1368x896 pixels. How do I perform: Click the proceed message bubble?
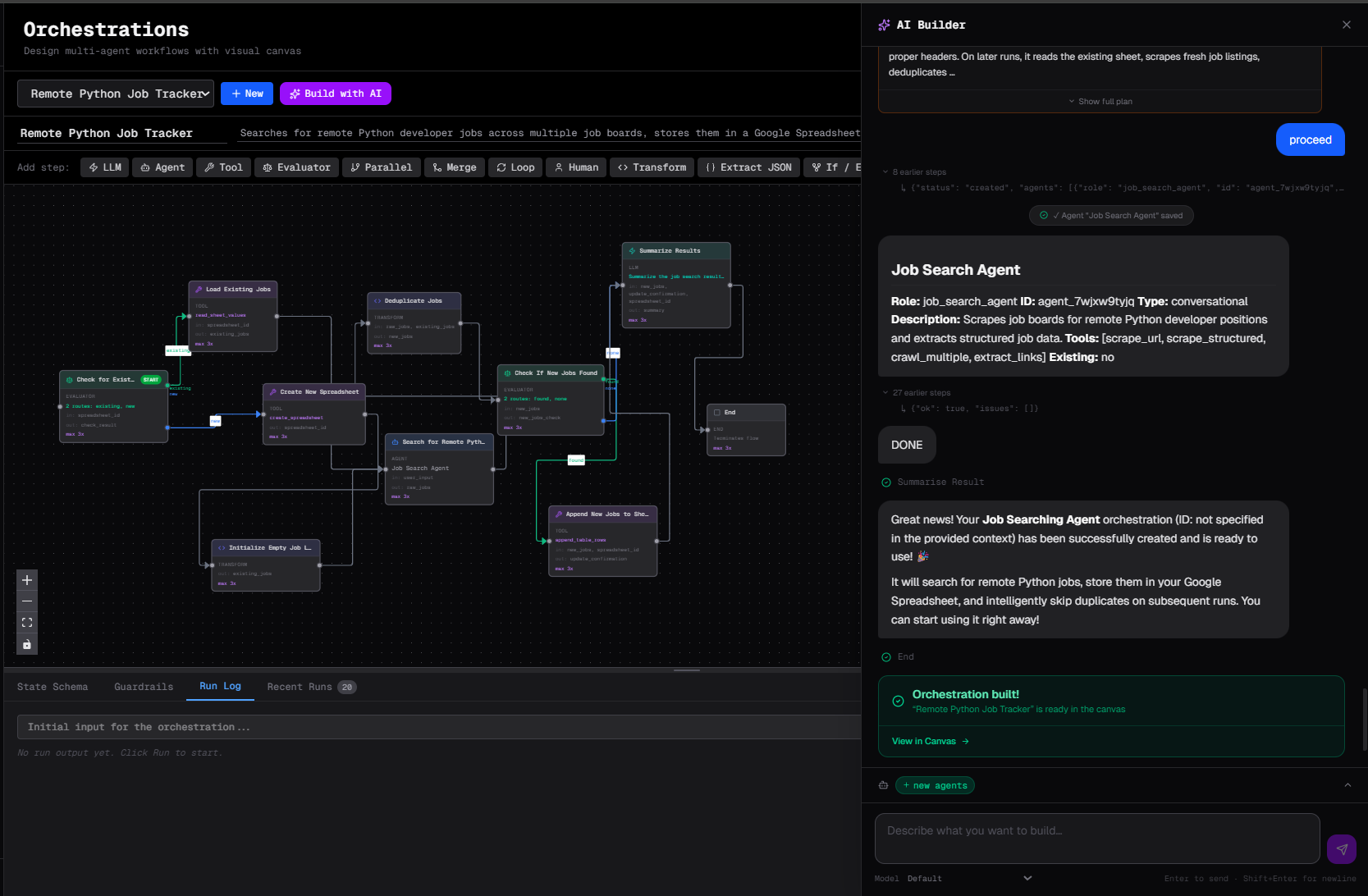(x=1310, y=139)
